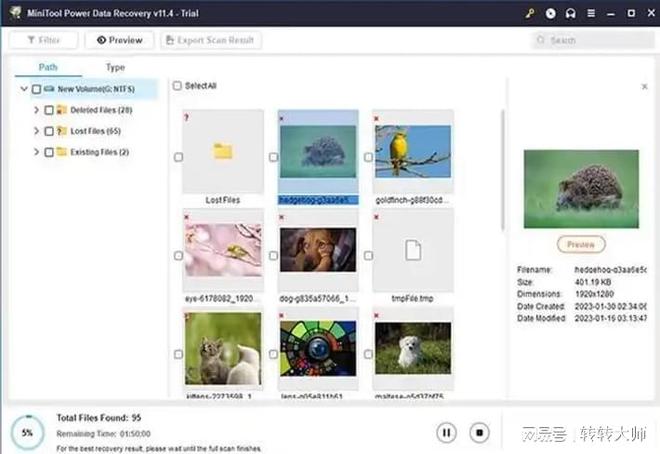Check the kittens image checkbox
Image resolution: width=660 pixels, height=454 pixels.
click(x=178, y=354)
